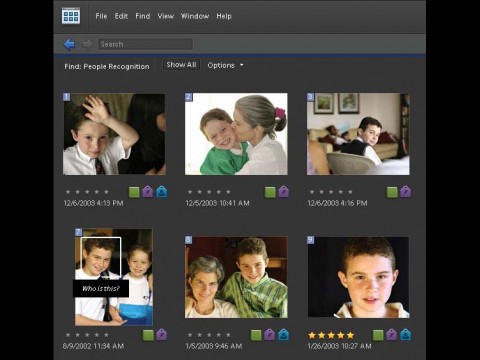
Task: Click purple tag icon under 4:13 PM photo
Action: pos(147,192)
